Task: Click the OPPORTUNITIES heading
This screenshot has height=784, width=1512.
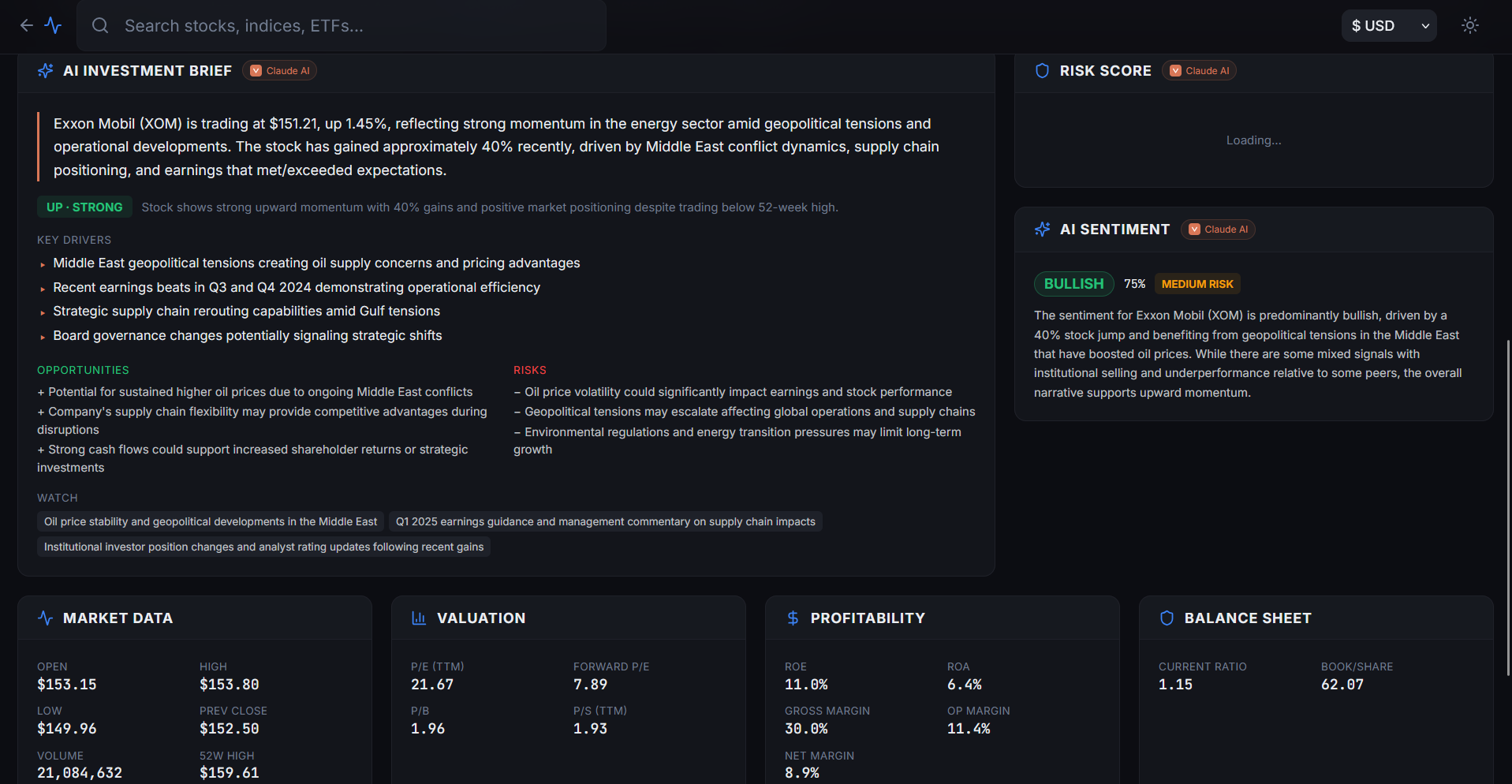Action: coord(83,371)
